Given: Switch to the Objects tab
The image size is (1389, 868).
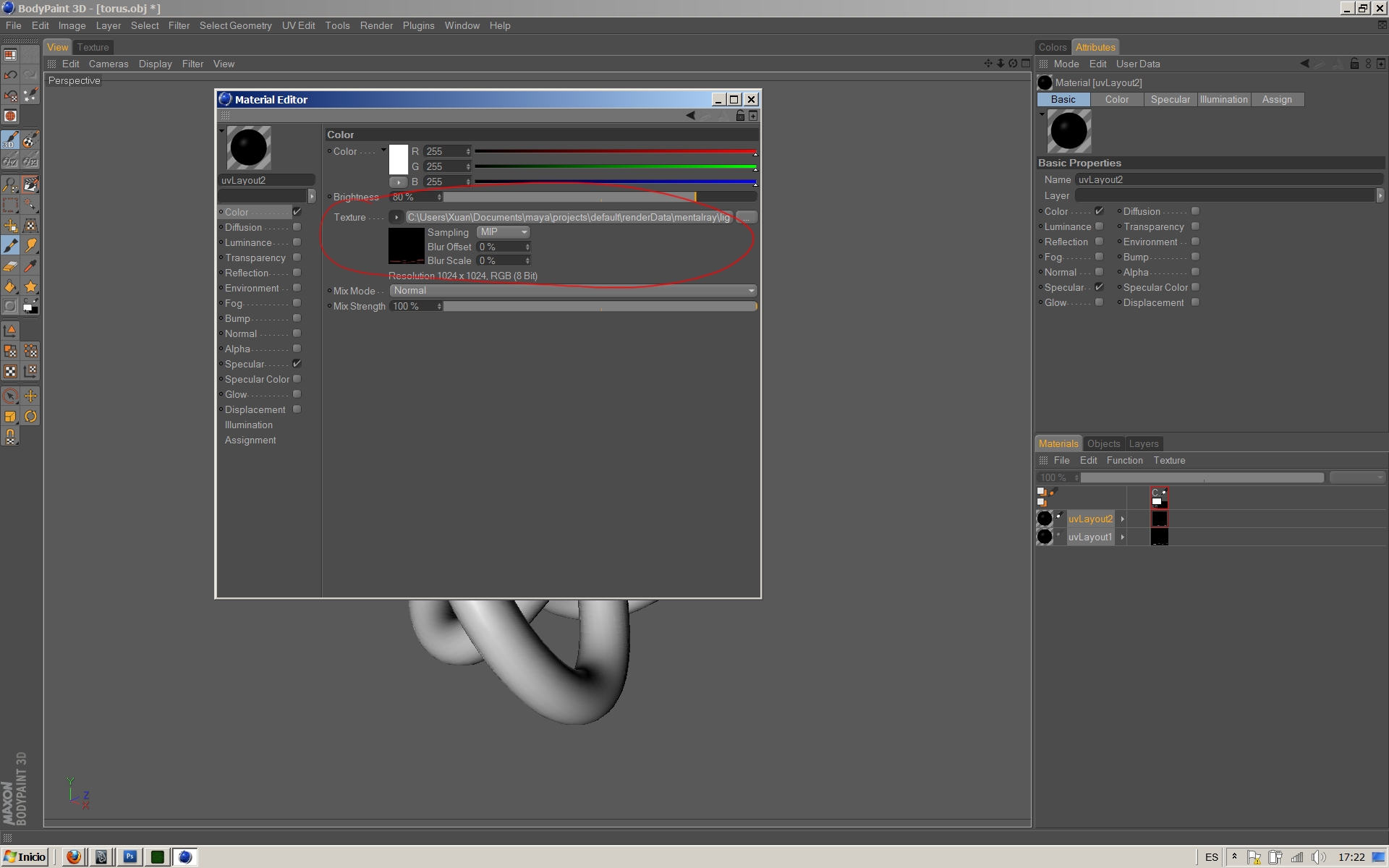Looking at the screenshot, I should (x=1103, y=443).
